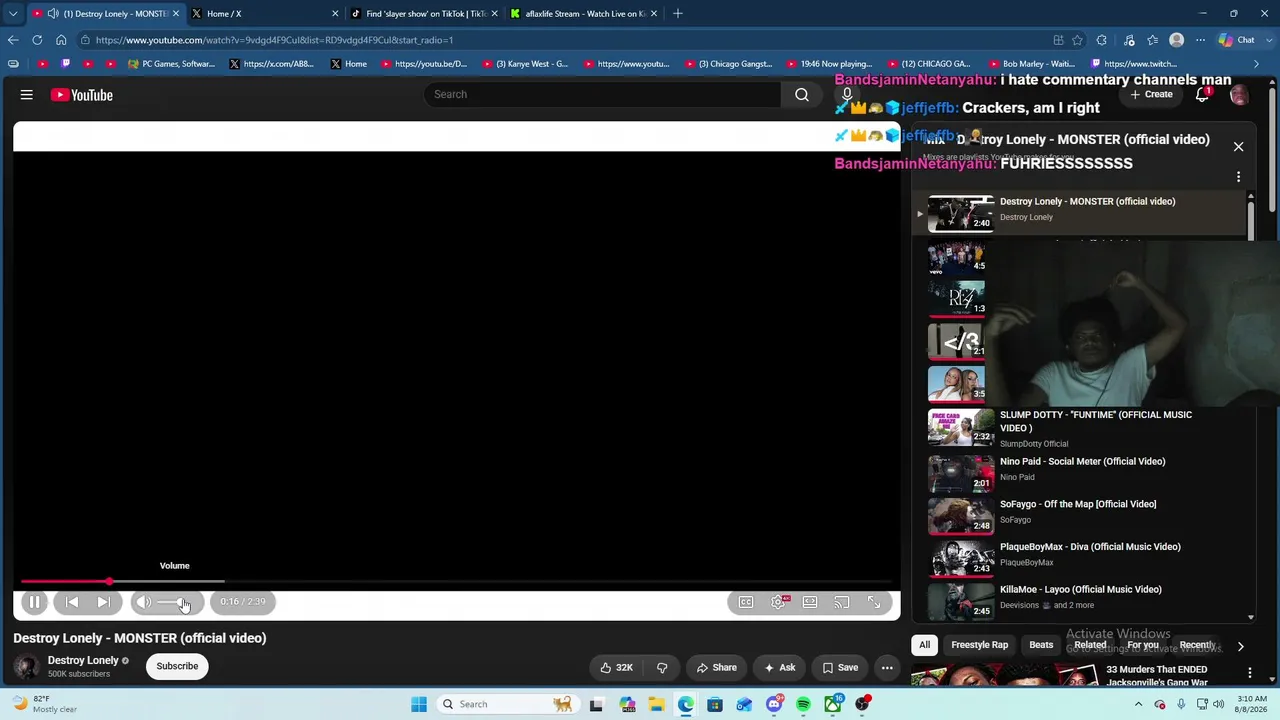1280x720 pixels.
Task: Open the browser tab search dropdown
Action: click(13, 14)
